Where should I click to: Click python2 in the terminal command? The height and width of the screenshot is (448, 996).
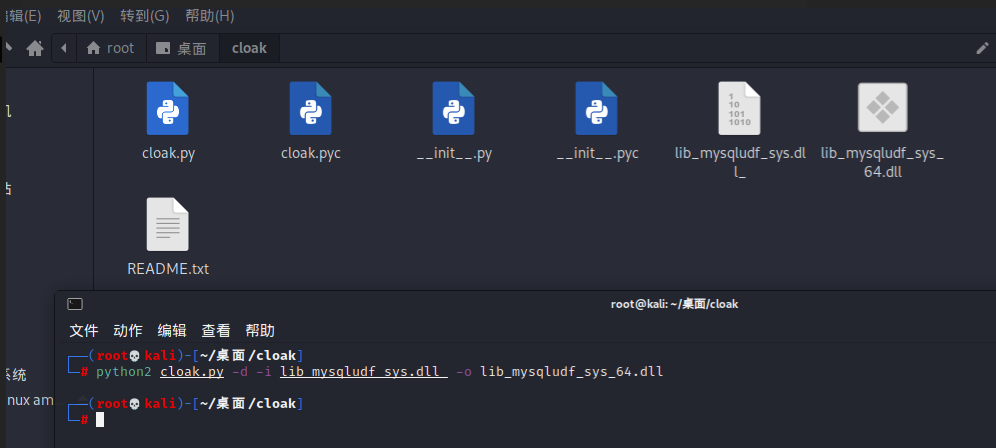click(x=124, y=372)
